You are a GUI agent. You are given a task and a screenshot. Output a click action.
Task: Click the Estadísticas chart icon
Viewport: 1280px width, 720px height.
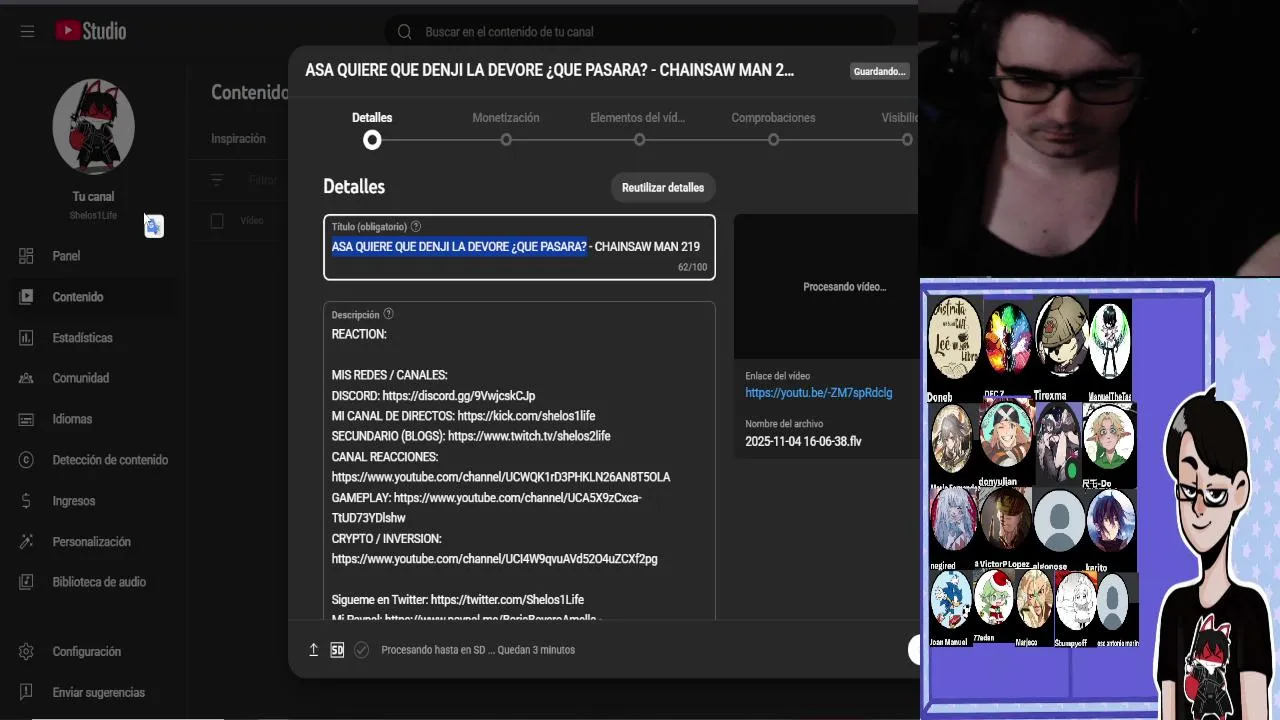[x=27, y=338]
